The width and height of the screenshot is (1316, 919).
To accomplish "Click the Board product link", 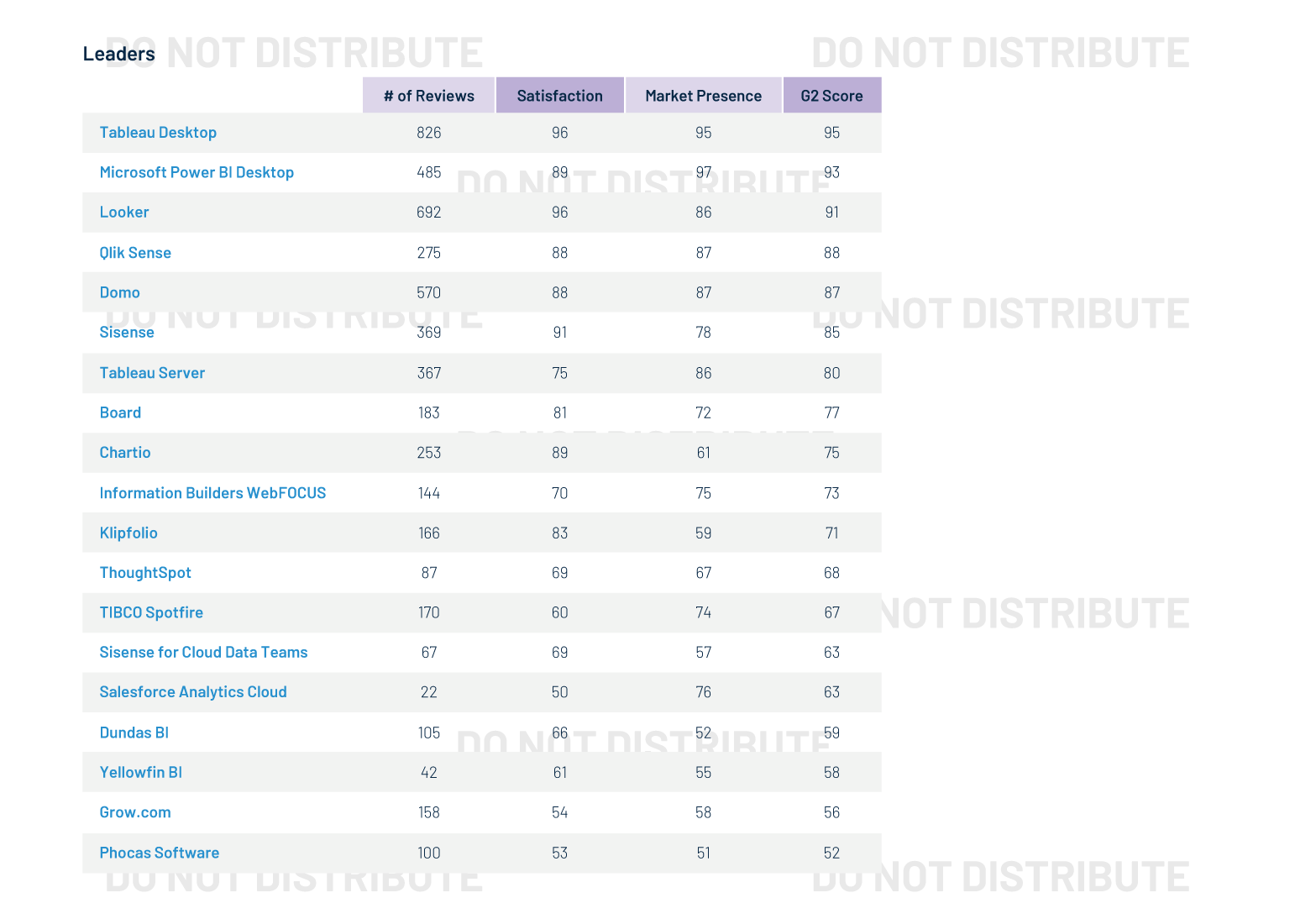I will [120, 412].
